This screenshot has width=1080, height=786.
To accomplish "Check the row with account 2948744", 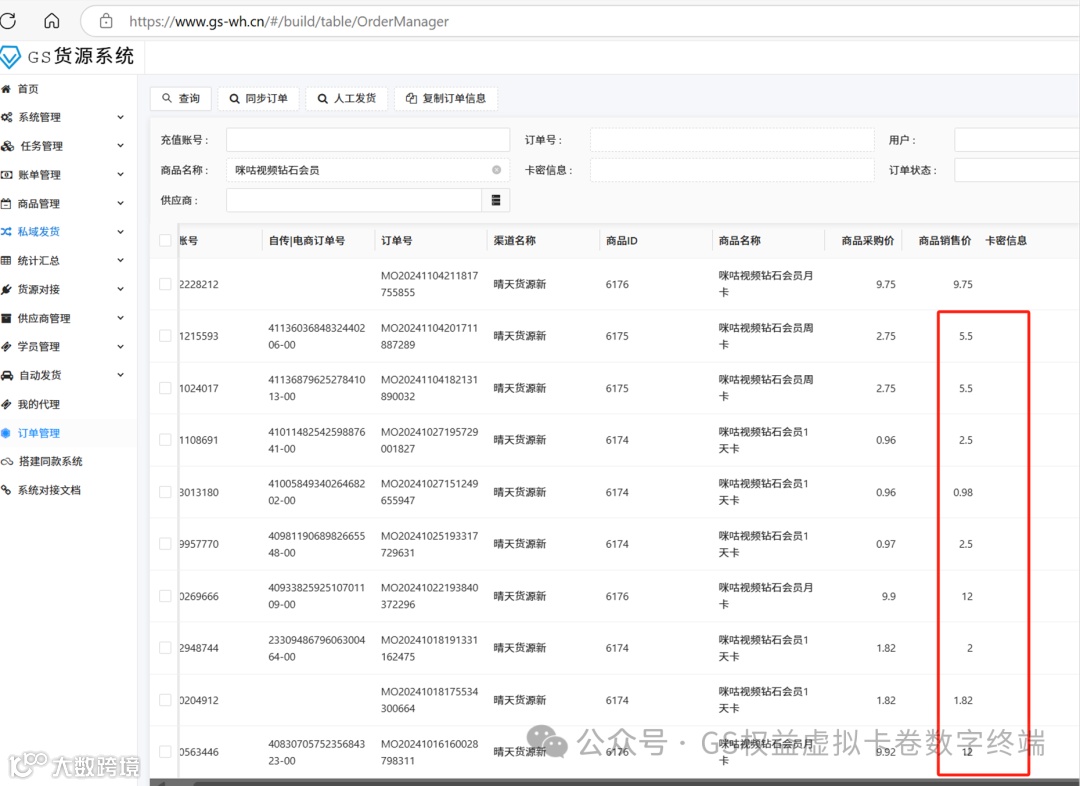I will (165, 648).
